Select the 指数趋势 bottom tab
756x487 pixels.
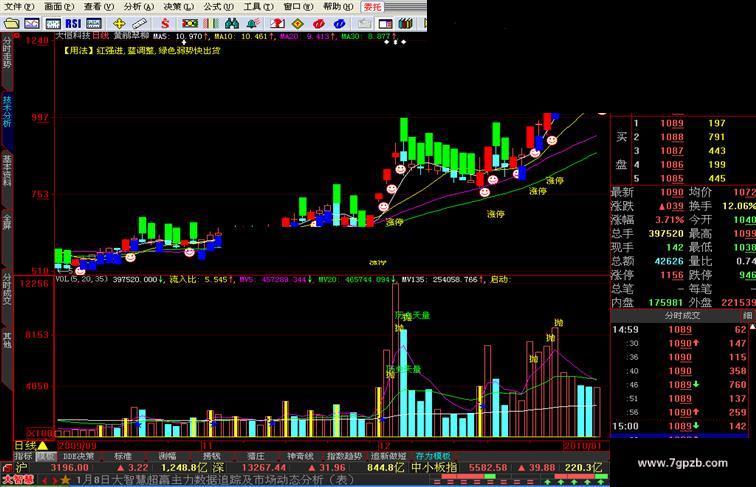344,456
